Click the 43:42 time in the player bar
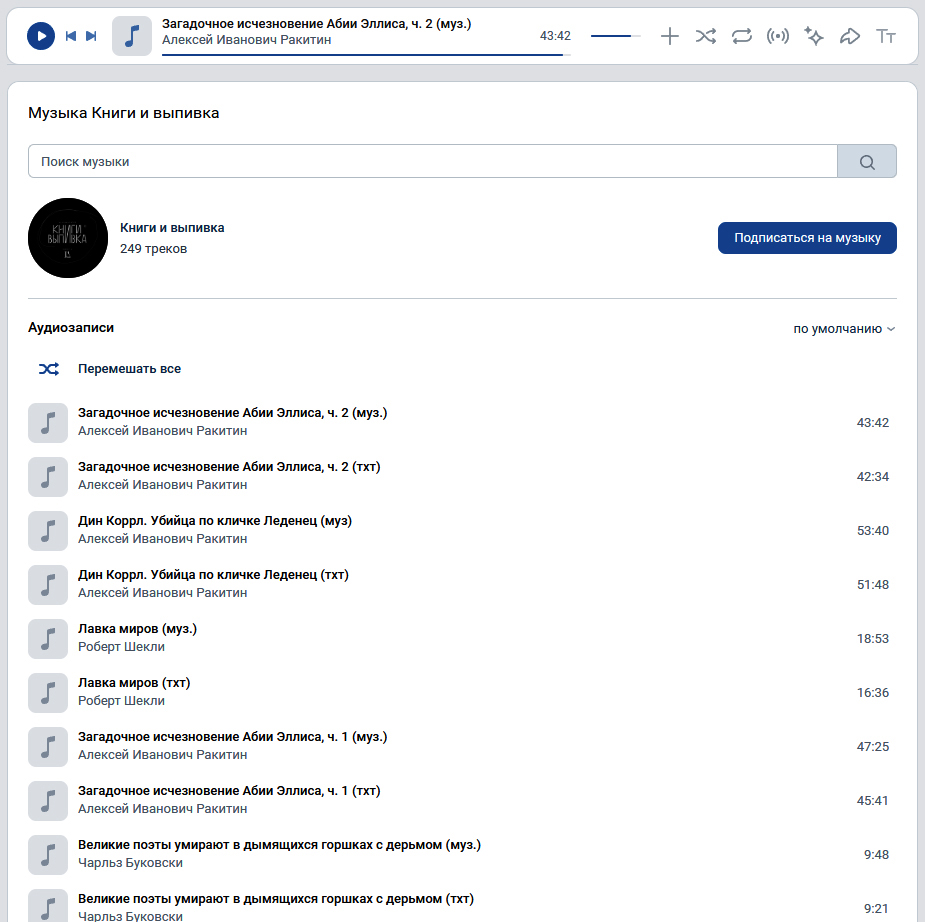This screenshot has width=925, height=922. [555, 36]
